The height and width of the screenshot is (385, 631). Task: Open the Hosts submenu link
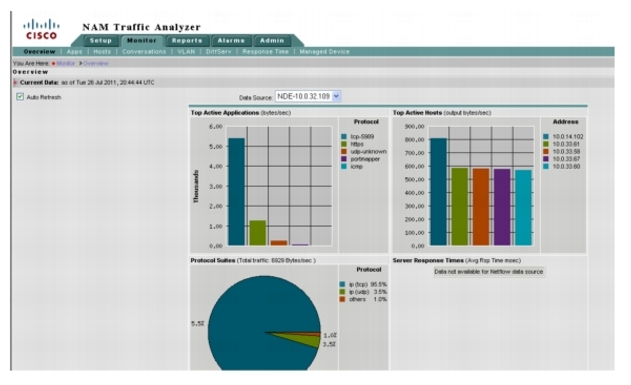pos(102,52)
